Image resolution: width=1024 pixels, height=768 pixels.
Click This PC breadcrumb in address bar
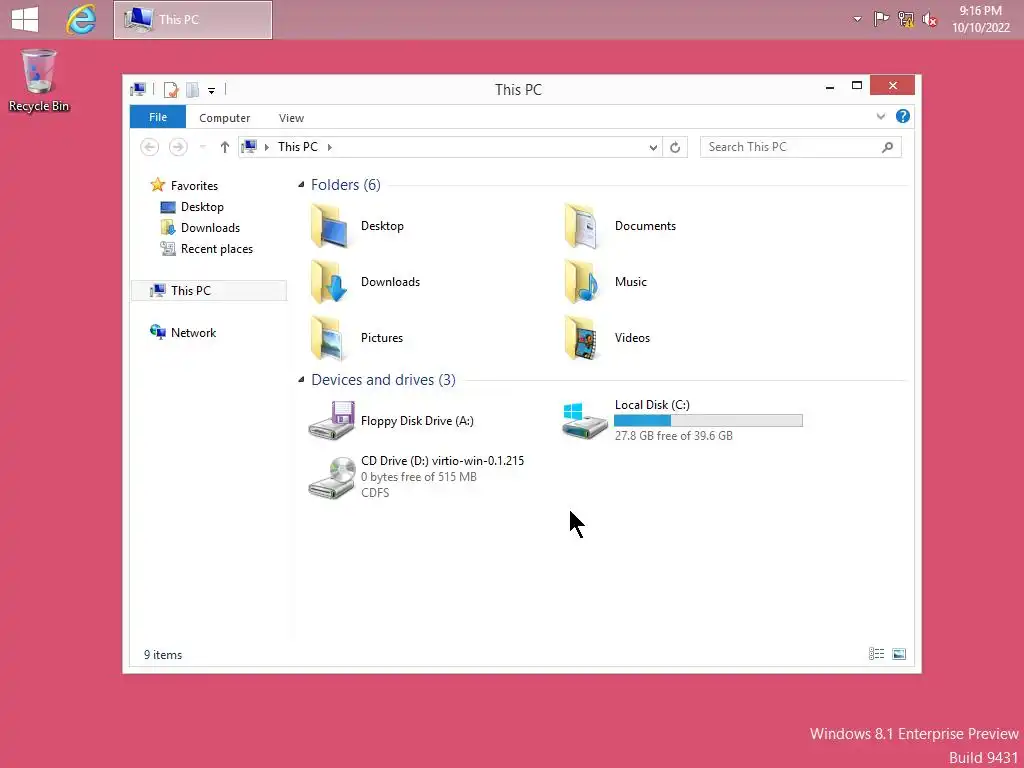click(x=298, y=147)
